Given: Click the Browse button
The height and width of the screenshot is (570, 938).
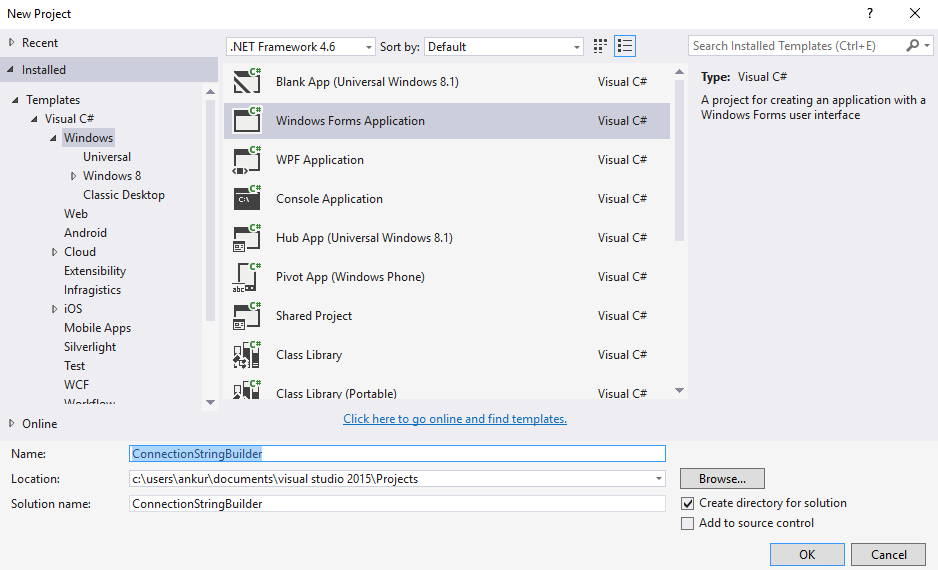Looking at the screenshot, I should pos(722,479).
